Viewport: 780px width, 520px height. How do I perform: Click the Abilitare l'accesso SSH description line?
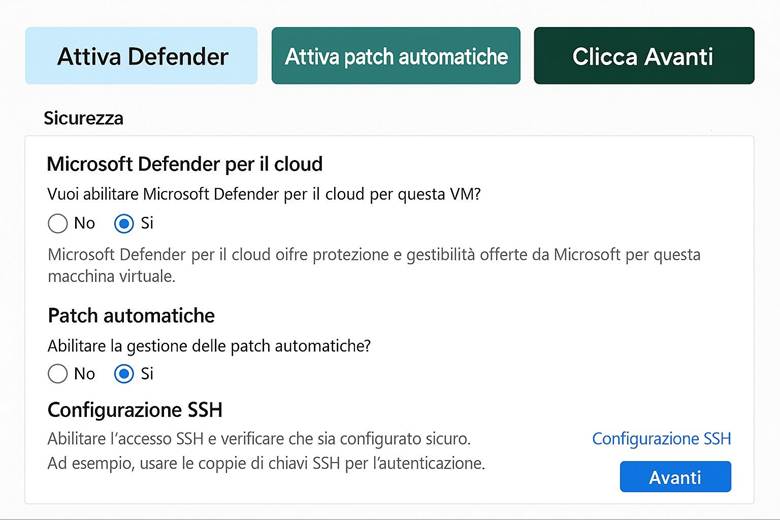259,439
